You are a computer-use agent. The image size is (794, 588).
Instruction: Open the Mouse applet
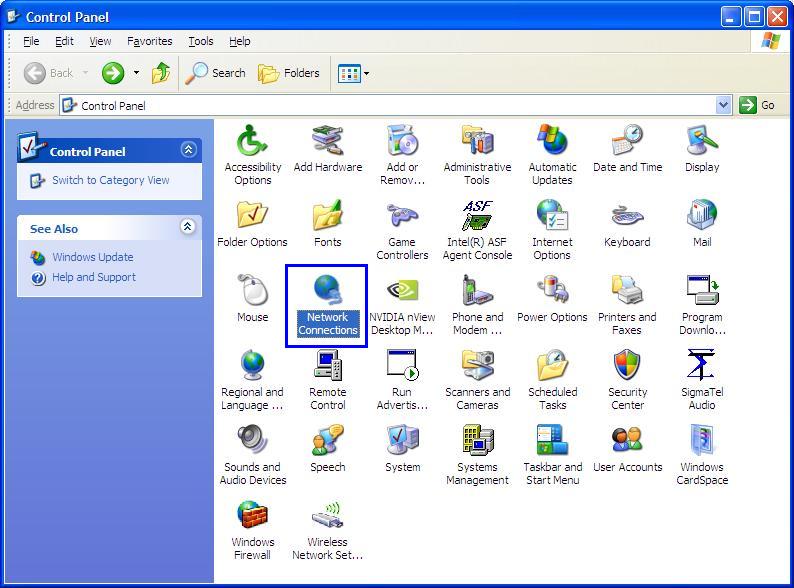(252, 298)
